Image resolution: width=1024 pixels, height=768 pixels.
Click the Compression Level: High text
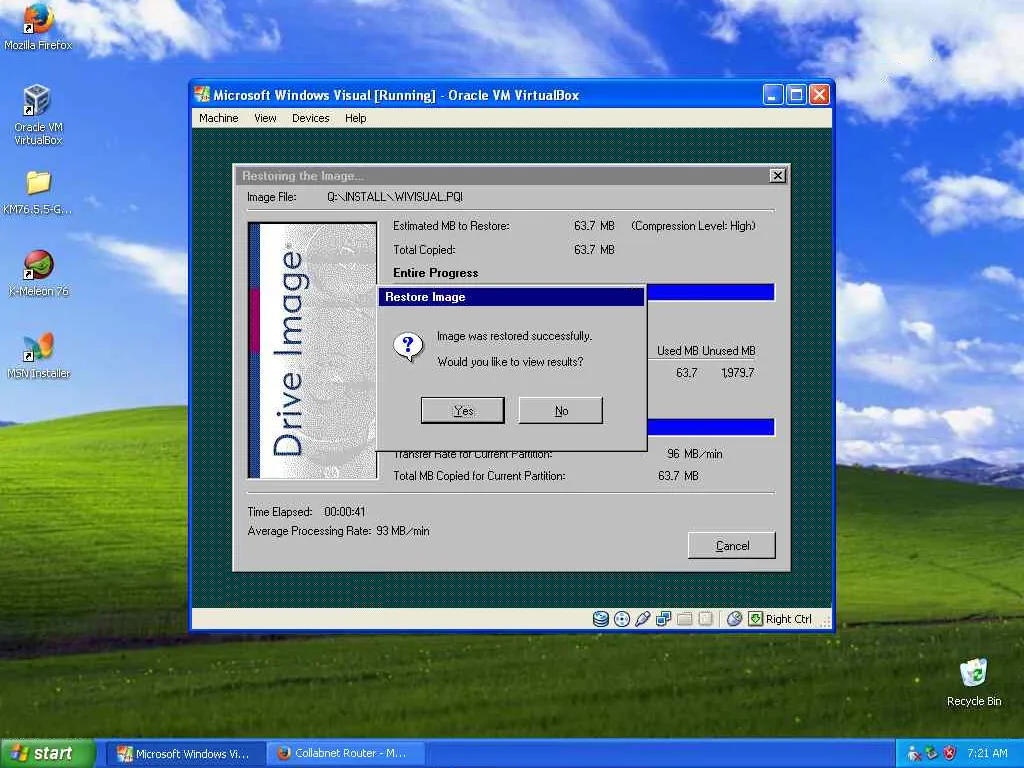tap(693, 226)
